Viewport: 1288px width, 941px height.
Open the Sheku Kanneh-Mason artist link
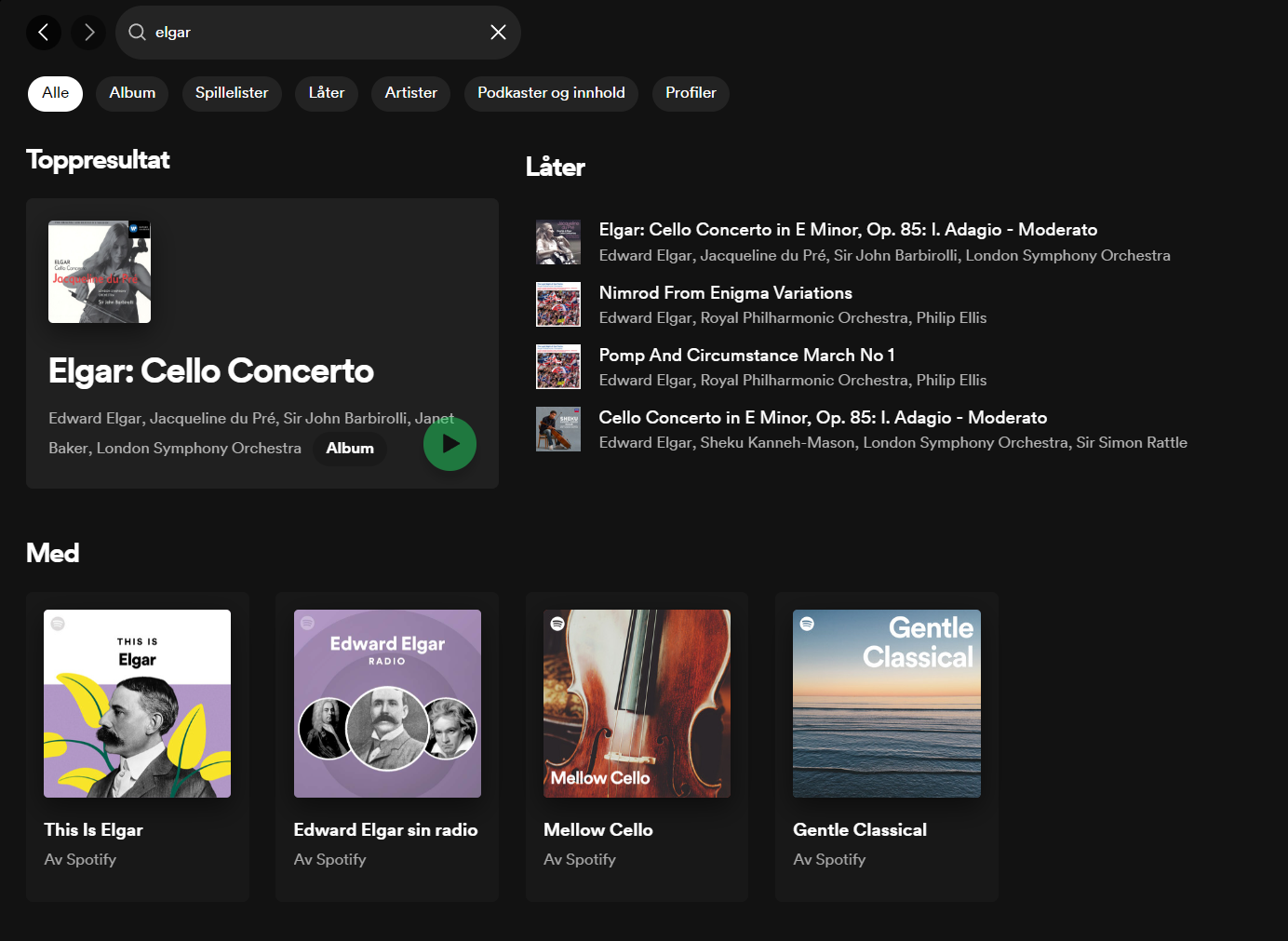[777, 443]
